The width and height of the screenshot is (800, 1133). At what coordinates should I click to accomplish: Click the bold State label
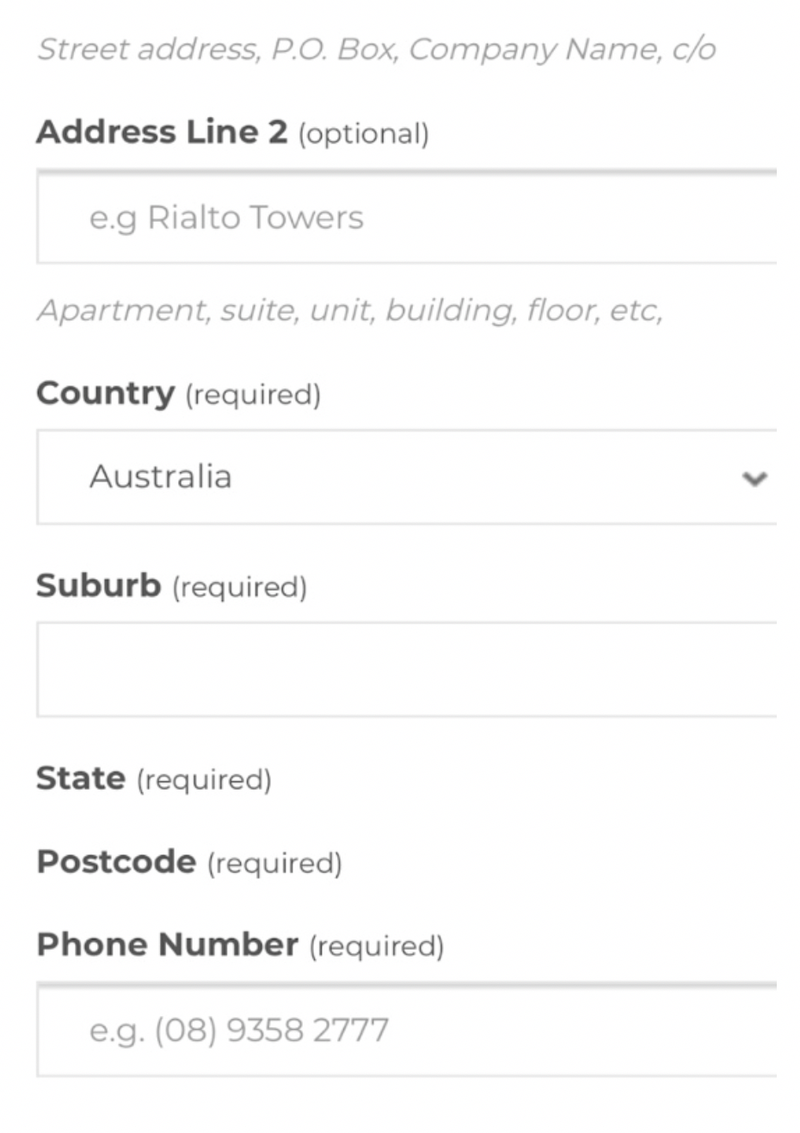tap(81, 778)
